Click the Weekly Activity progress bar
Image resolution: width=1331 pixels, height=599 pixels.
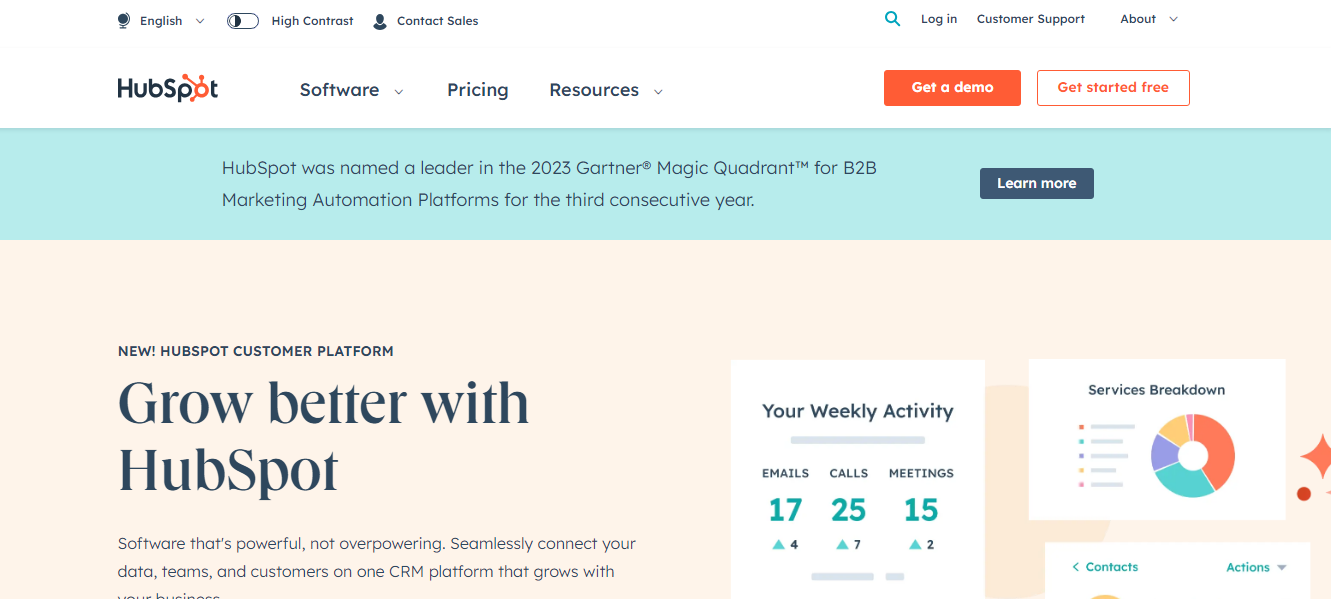click(x=856, y=439)
